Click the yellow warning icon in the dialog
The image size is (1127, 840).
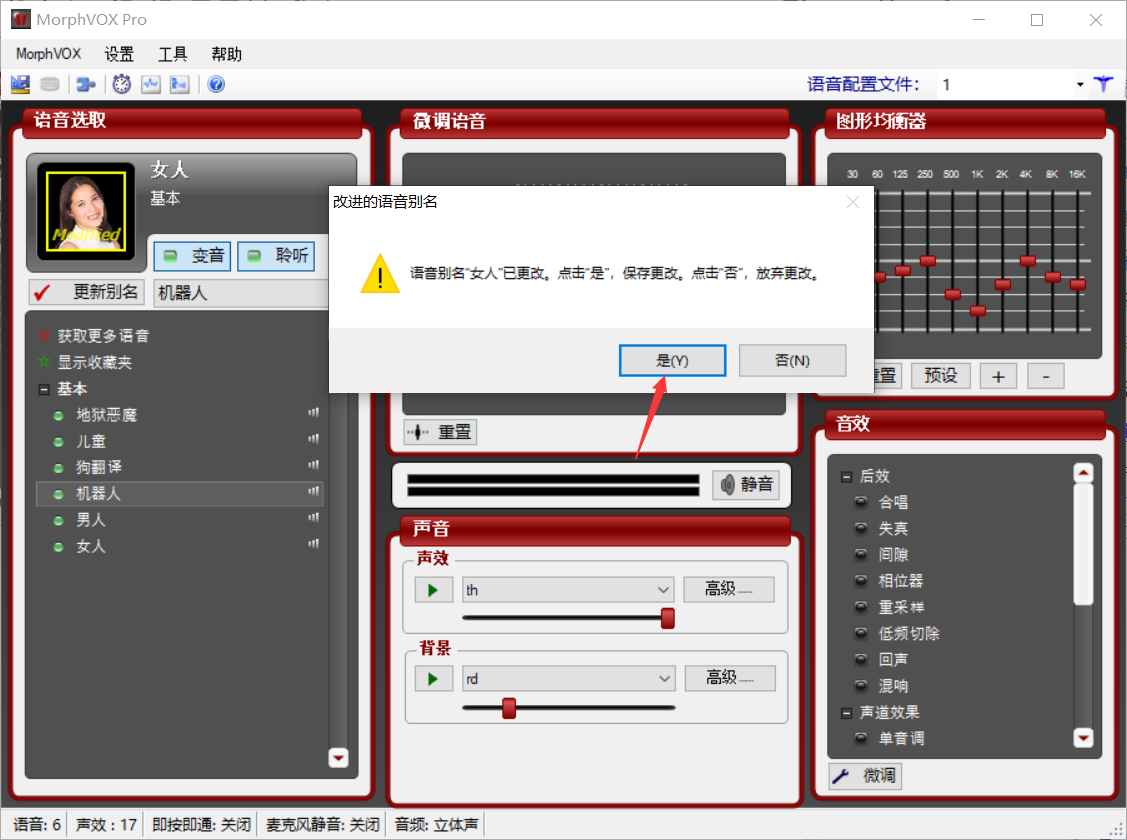pos(380,274)
